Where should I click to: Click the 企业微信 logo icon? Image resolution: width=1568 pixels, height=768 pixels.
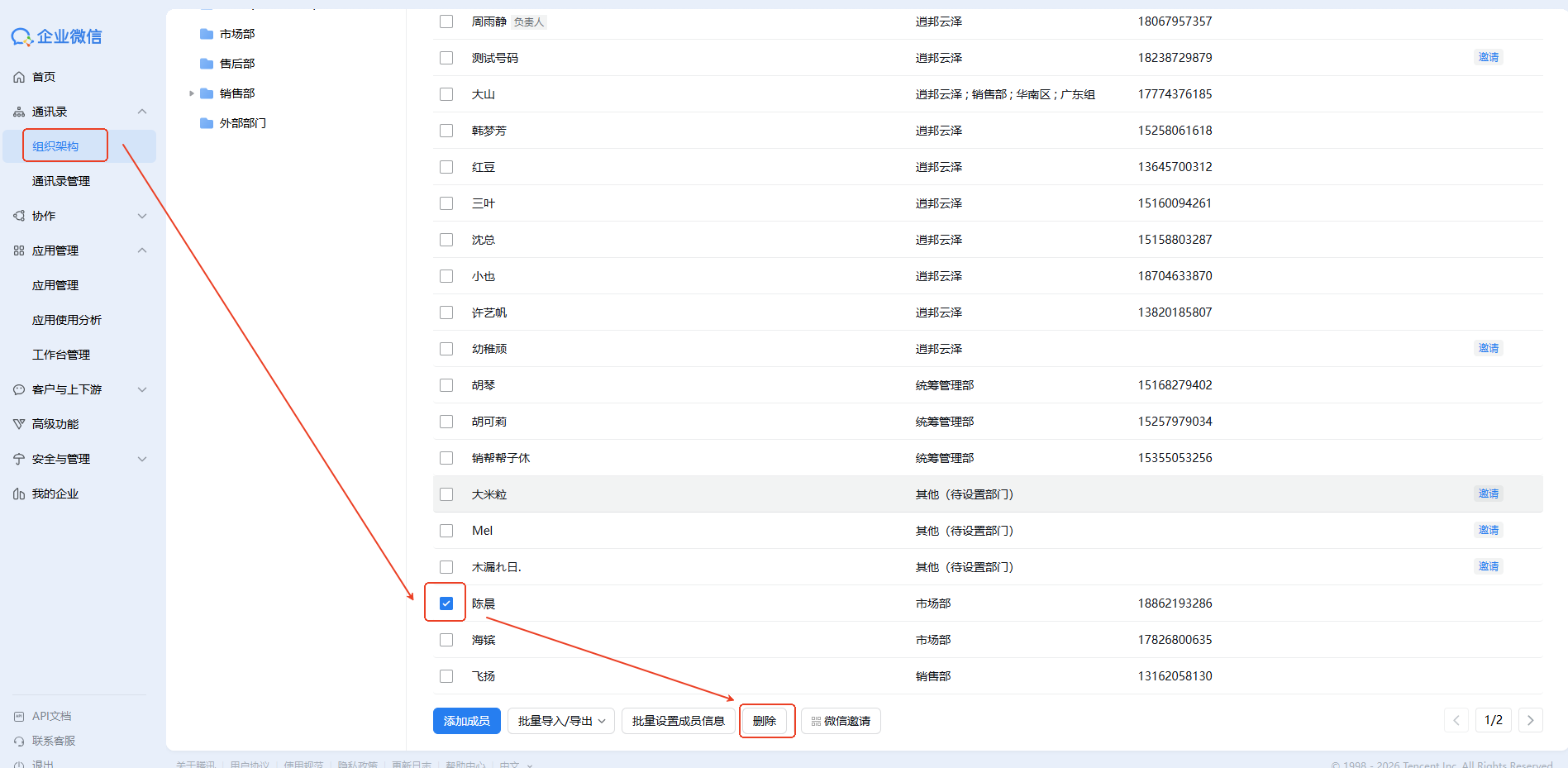click(x=21, y=37)
